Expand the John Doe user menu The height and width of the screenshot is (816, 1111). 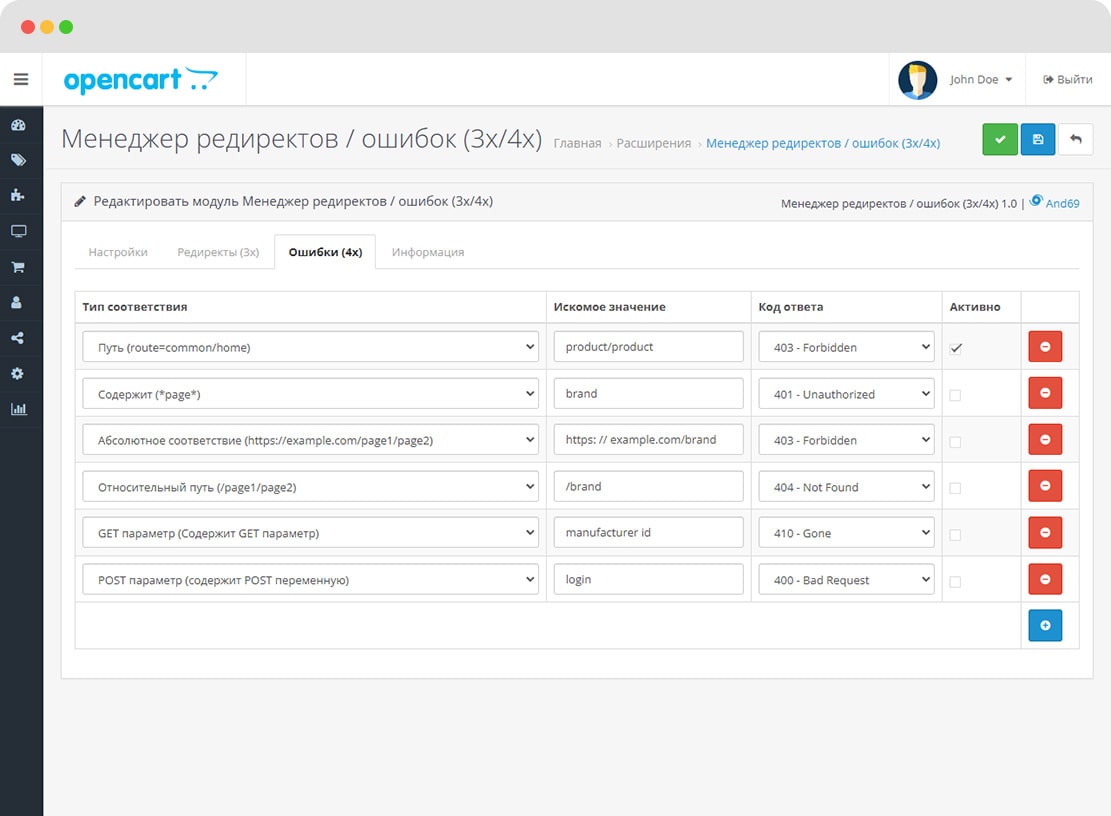click(981, 79)
